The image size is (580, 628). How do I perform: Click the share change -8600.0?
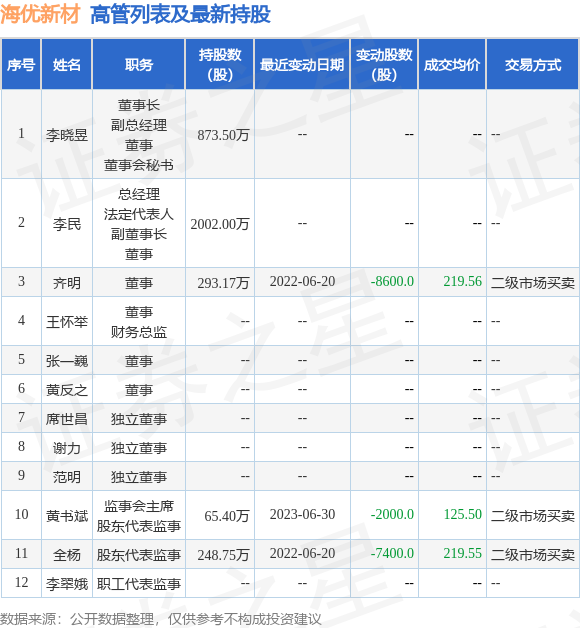(392, 281)
